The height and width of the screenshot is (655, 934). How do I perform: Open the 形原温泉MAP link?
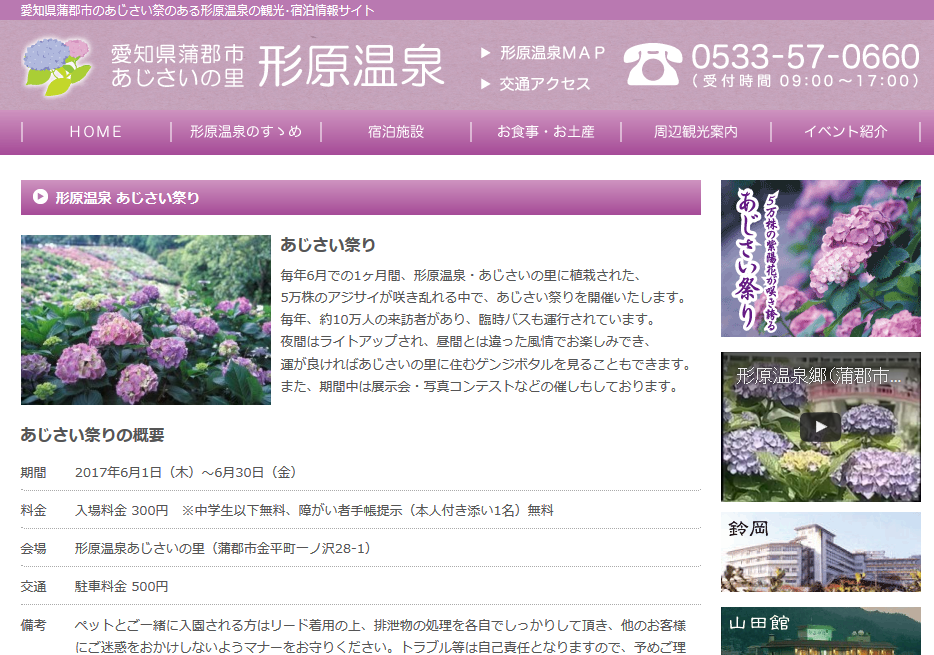[x=552, y=53]
